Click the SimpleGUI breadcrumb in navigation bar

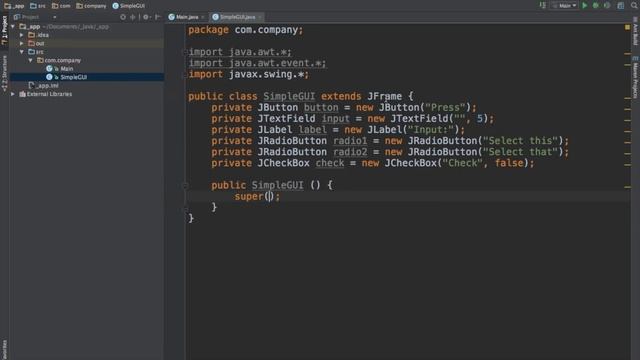coord(129,6)
